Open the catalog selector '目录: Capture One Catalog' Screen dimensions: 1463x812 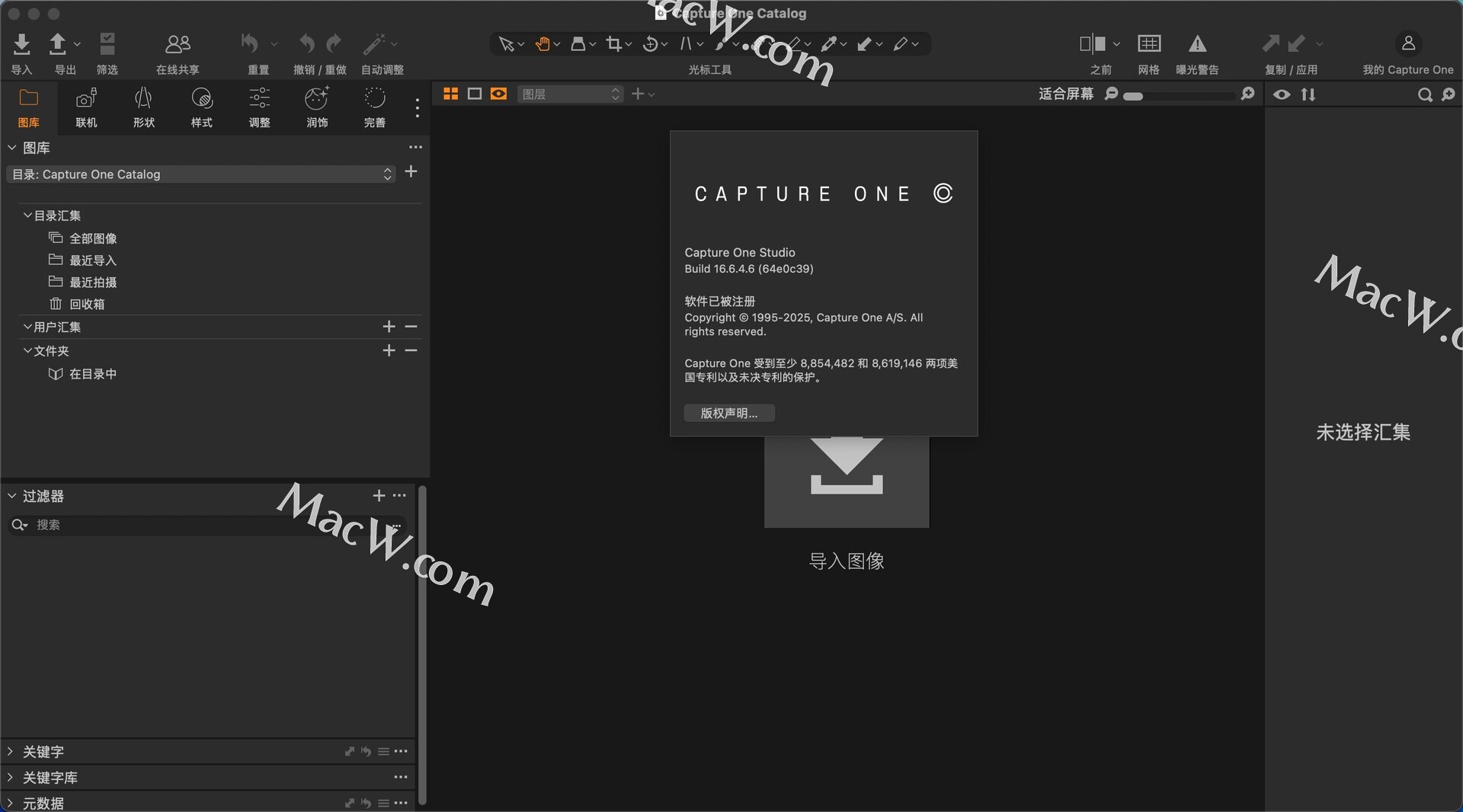click(201, 174)
